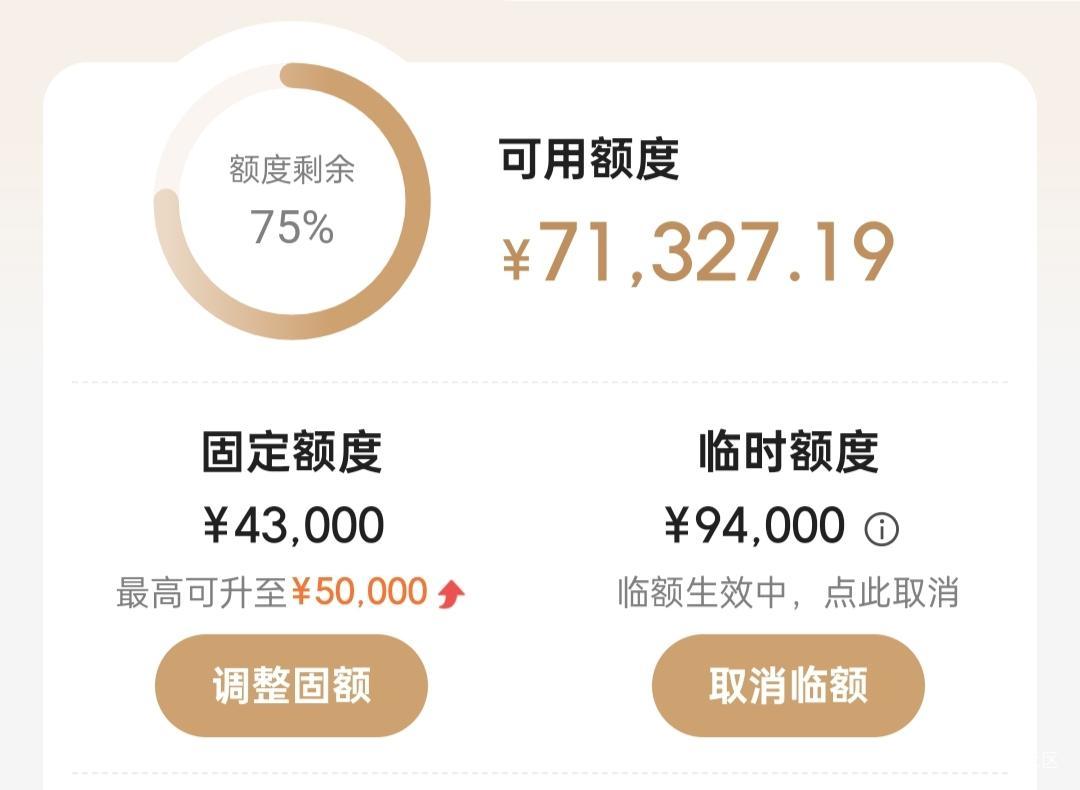Click the 可用额度 heading
Screen dimensions: 1080x790
589,158
